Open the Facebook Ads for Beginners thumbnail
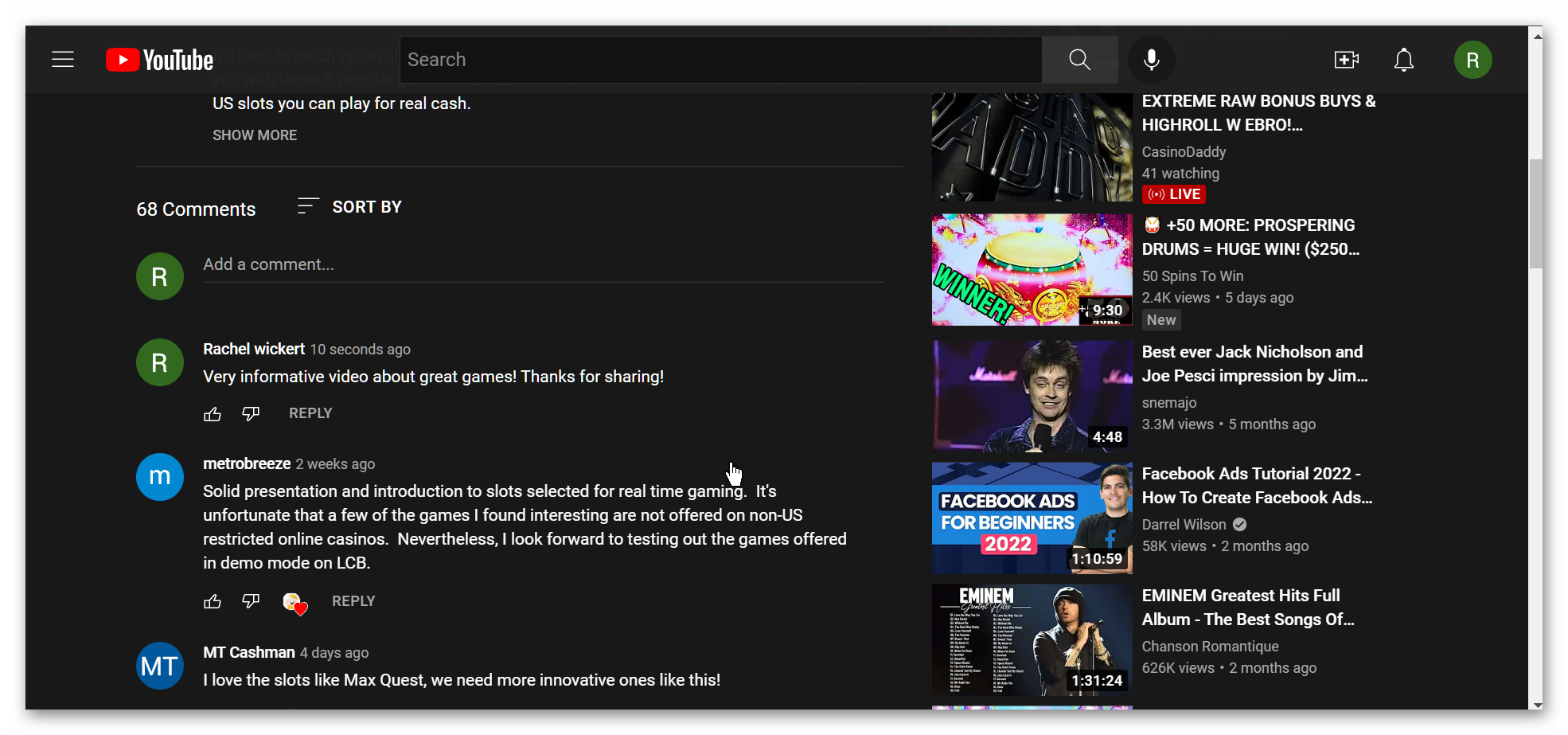 point(1032,518)
